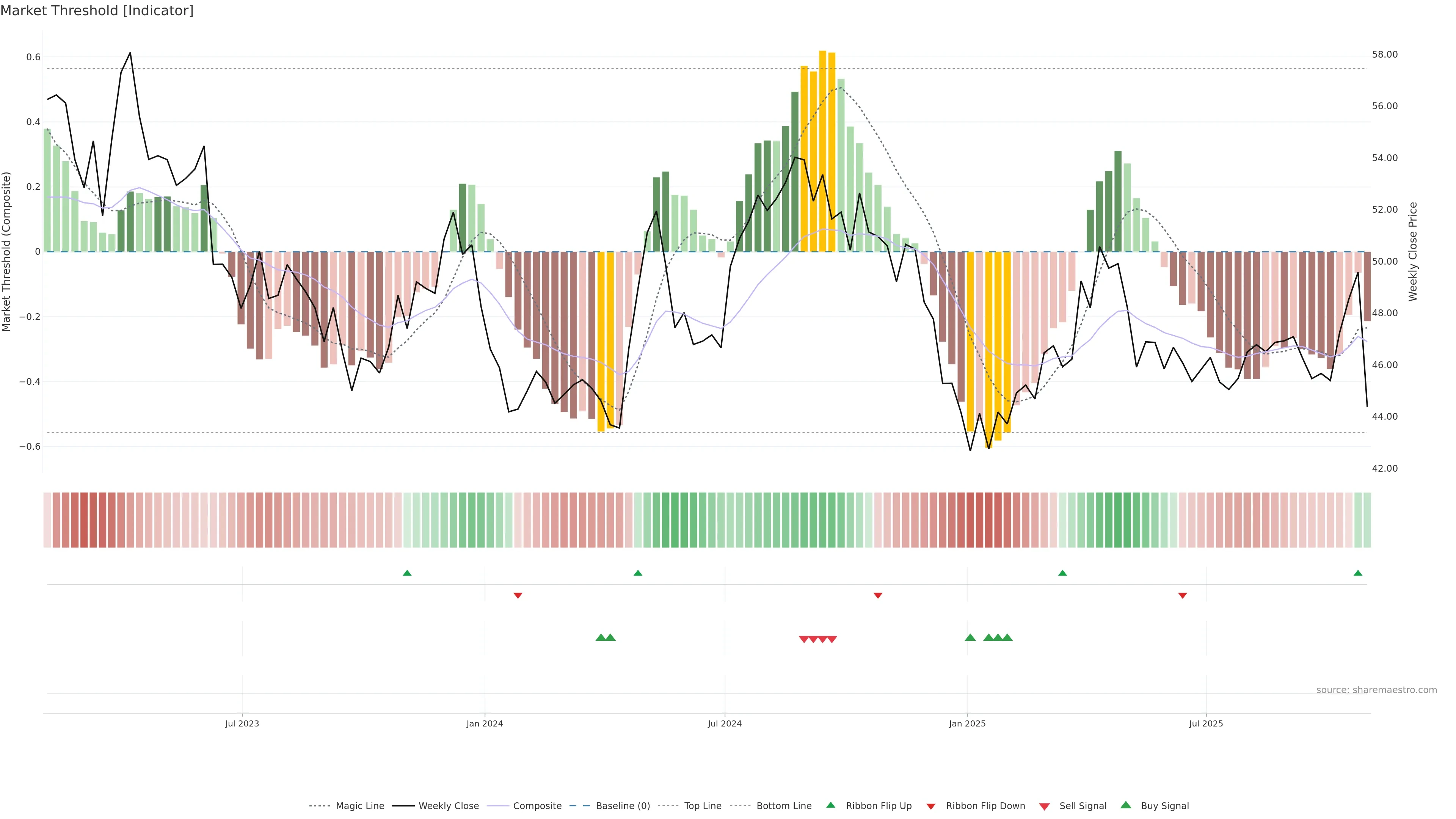The height and width of the screenshot is (819, 1456).
Task: Click the leftmost green Buy Signal triangle
Action: coord(601,637)
